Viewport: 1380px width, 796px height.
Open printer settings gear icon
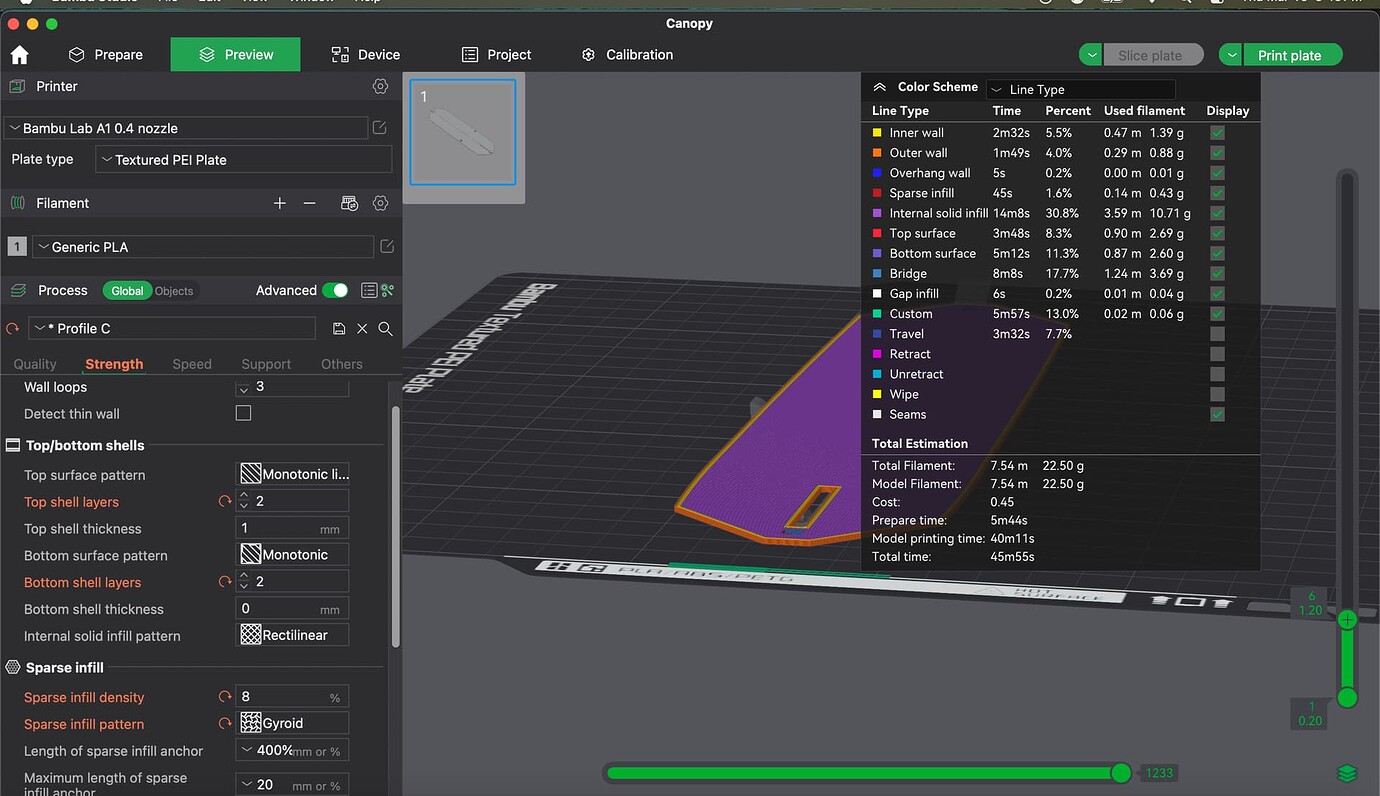pyautogui.click(x=380, y=87)
